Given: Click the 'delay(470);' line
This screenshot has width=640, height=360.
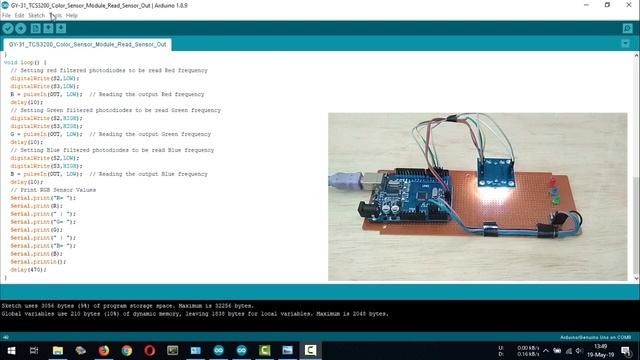Looking at the screenshot, I should click(x=28, y=270).
